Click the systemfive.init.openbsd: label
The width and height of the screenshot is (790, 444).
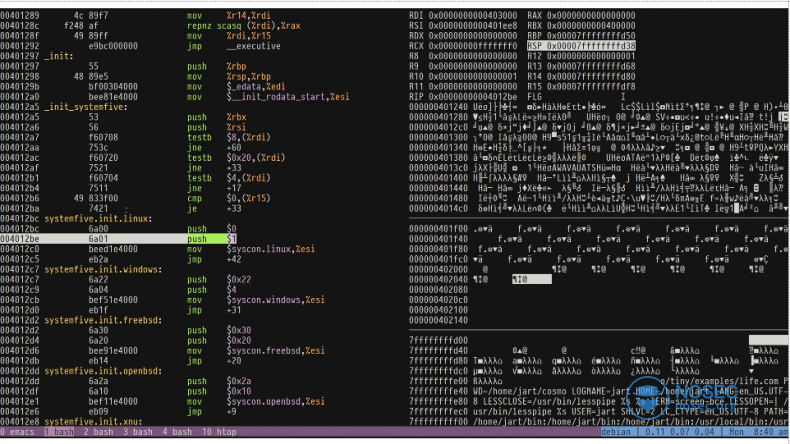(x=103, y=371)
